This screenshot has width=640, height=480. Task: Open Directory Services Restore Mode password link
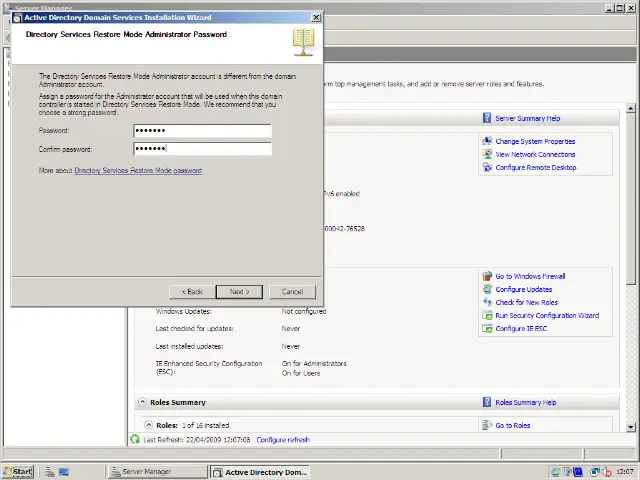pyautogui.click(x=138, y=171)
